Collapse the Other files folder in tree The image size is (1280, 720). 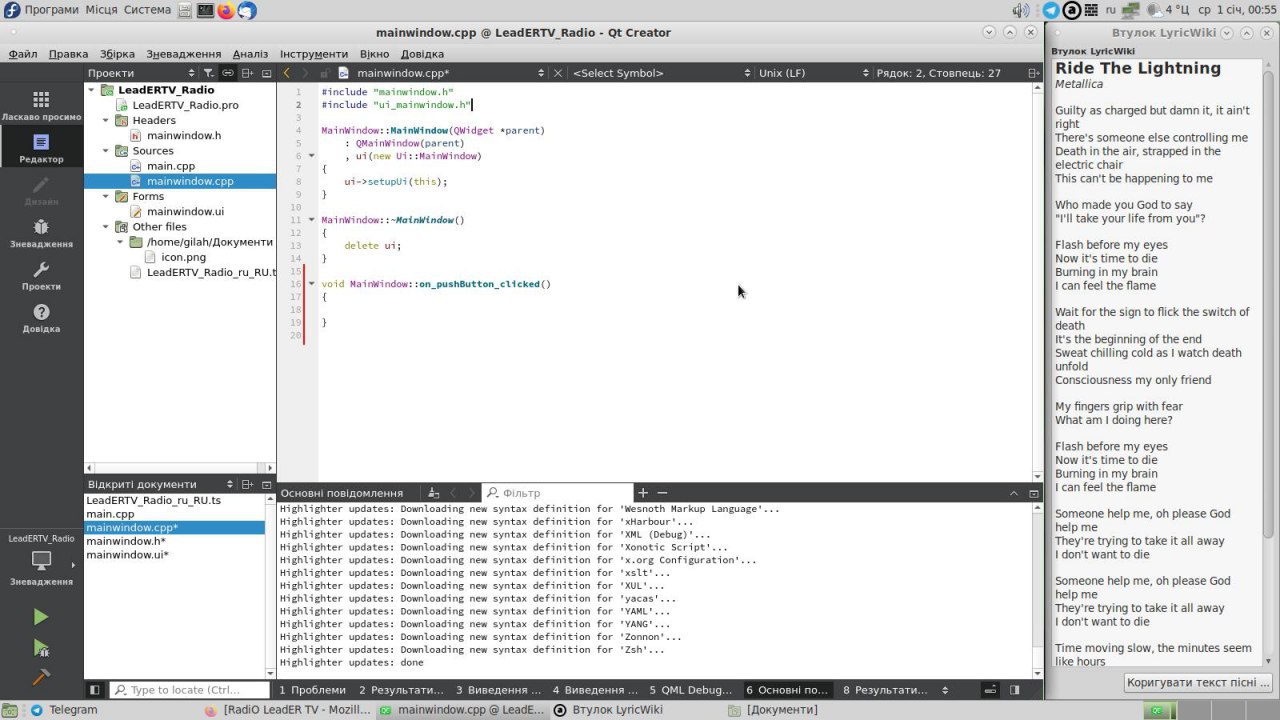coord(108,227)
